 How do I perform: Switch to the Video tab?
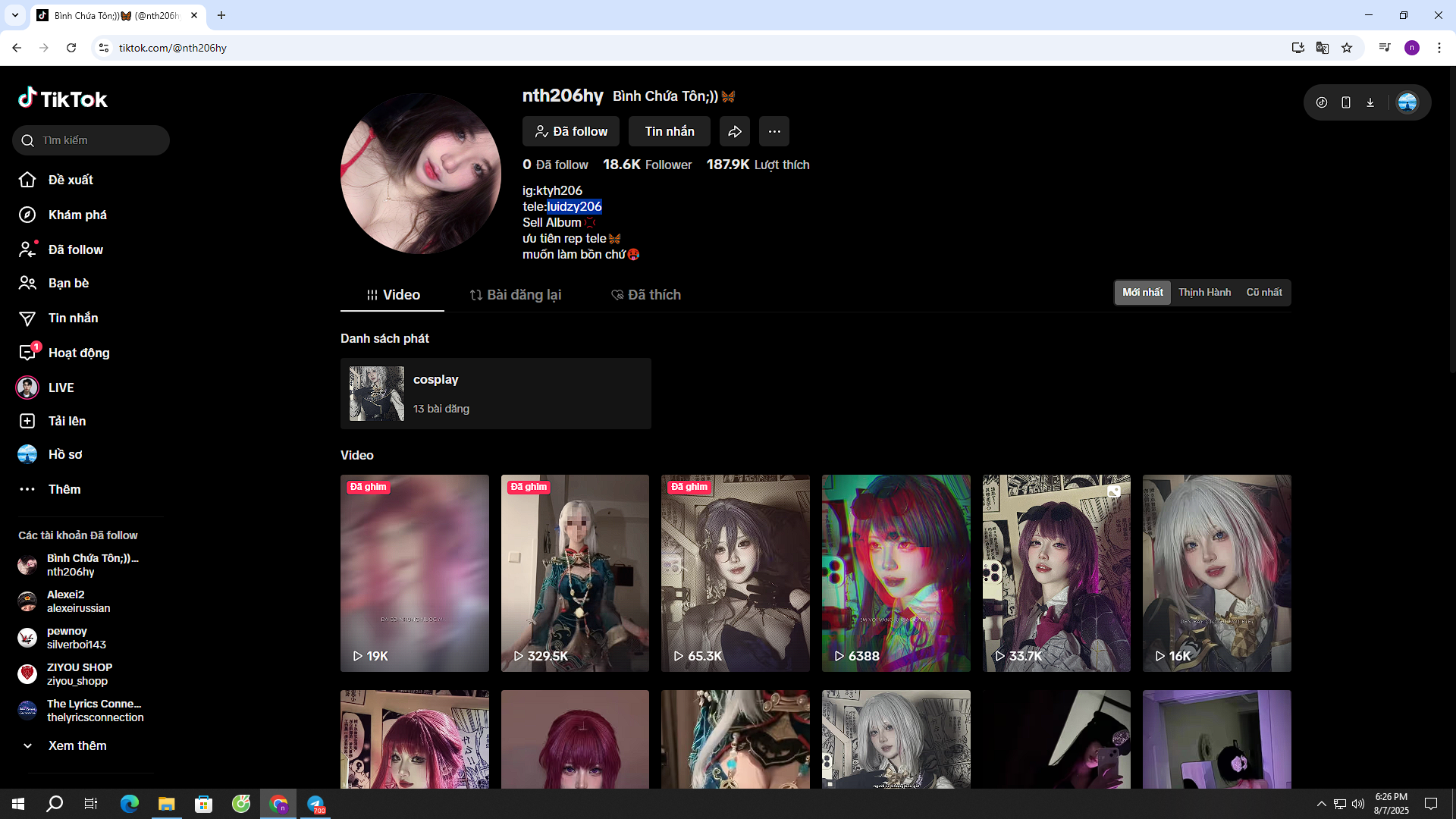393,295
